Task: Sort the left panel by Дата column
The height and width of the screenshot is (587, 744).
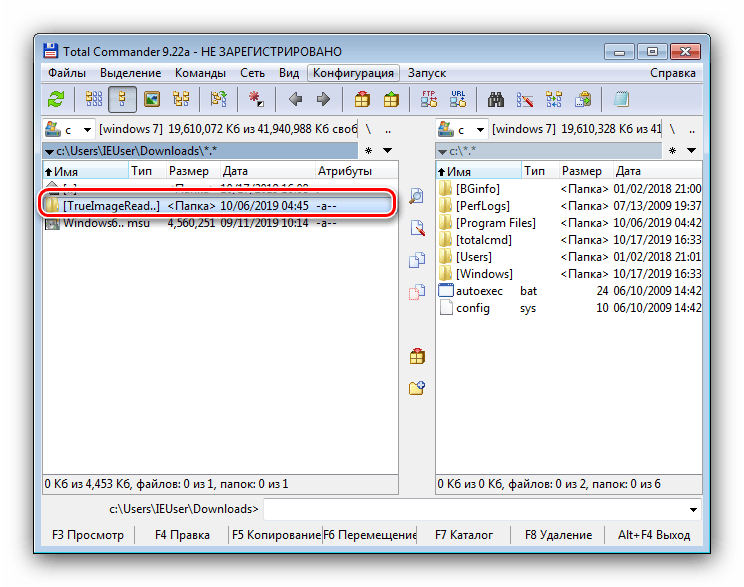Action: [268, 171]
